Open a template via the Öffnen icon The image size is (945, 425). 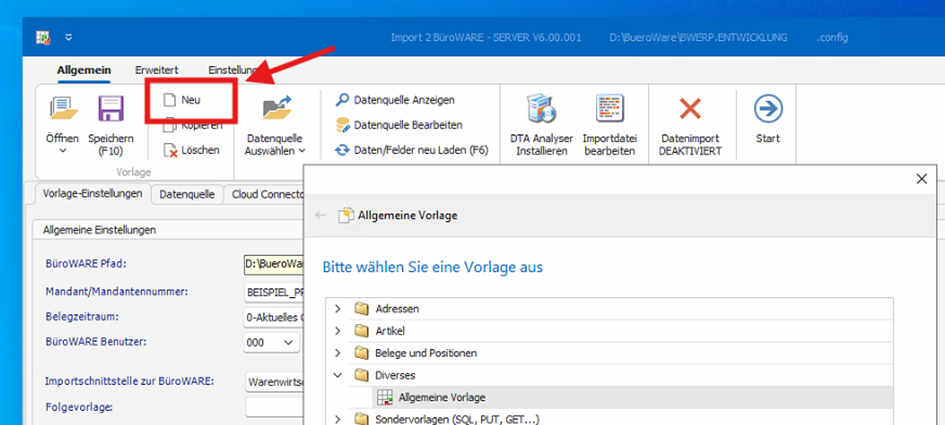coord(63,109)
